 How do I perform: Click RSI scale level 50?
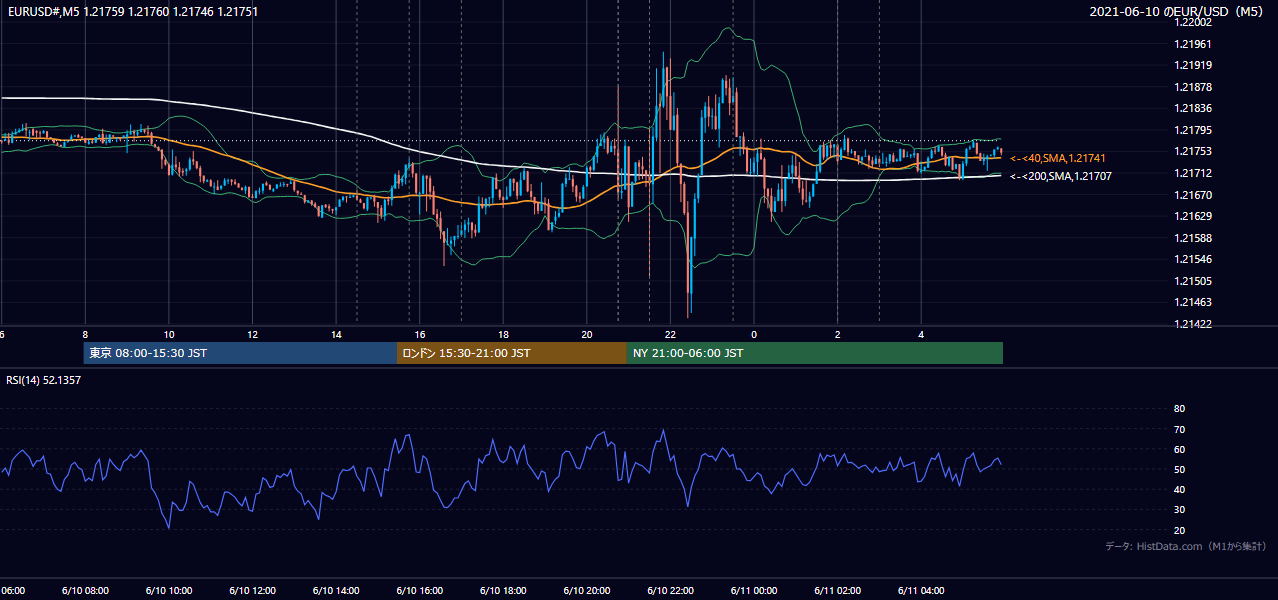click(x=1179, y=469)
